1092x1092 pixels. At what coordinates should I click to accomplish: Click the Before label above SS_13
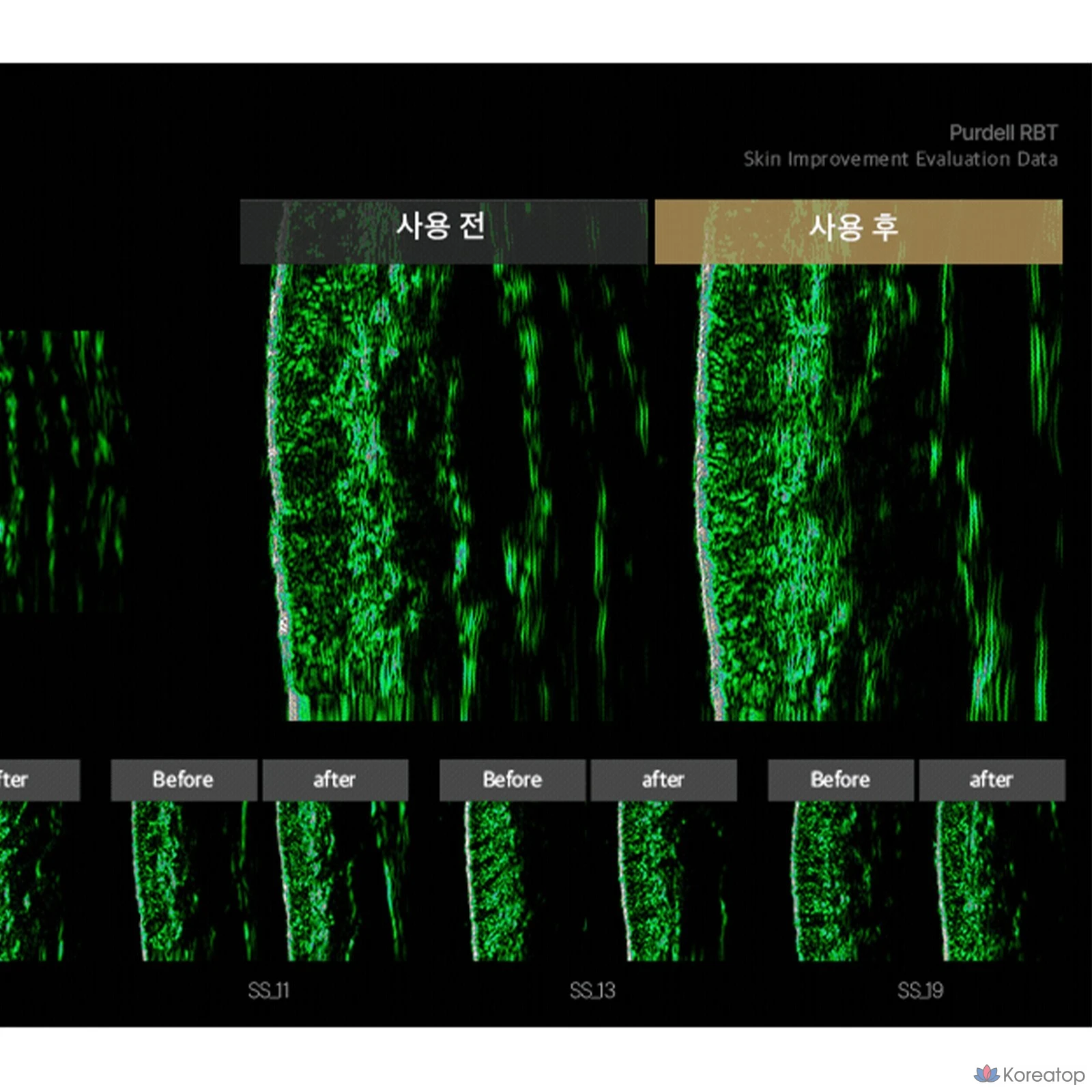[x=513, y=779]
